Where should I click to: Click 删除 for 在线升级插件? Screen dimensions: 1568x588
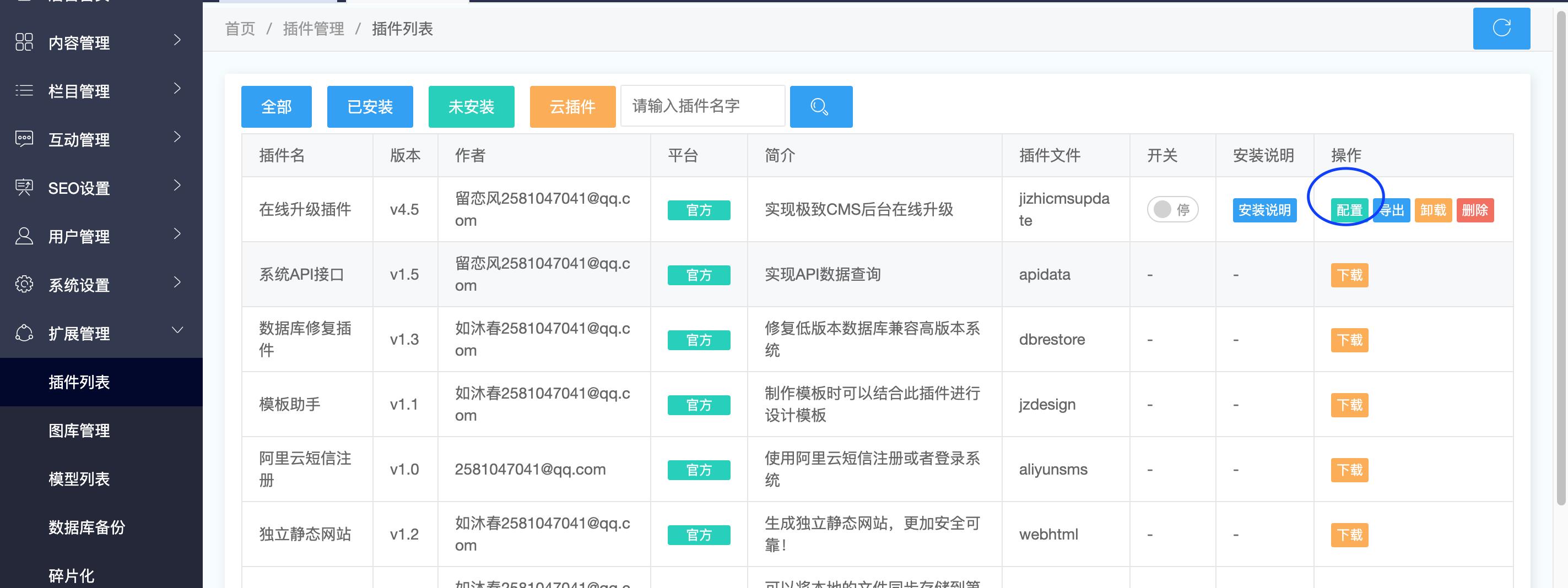pos(1475,210)
